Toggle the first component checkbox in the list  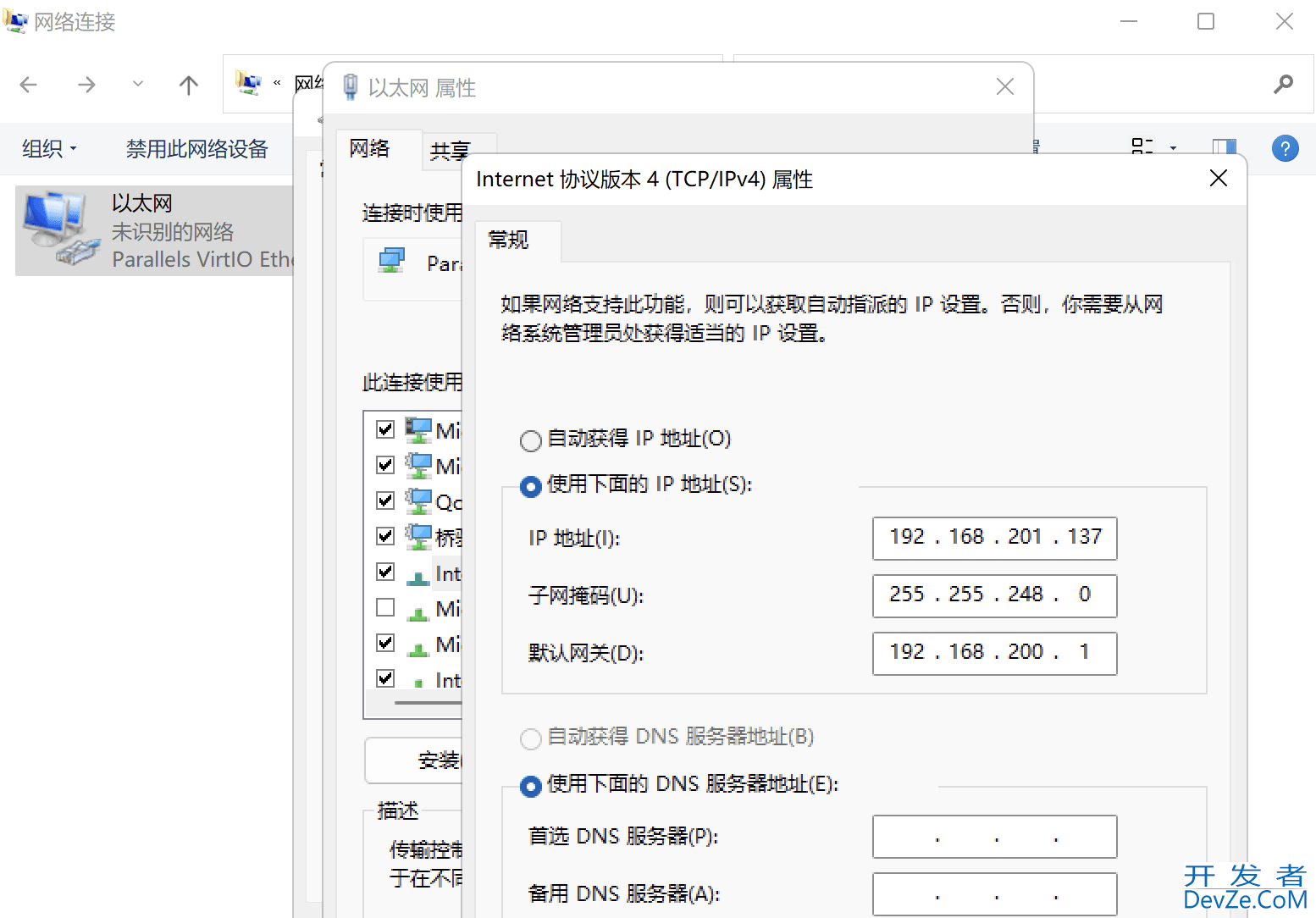point(385,429)
